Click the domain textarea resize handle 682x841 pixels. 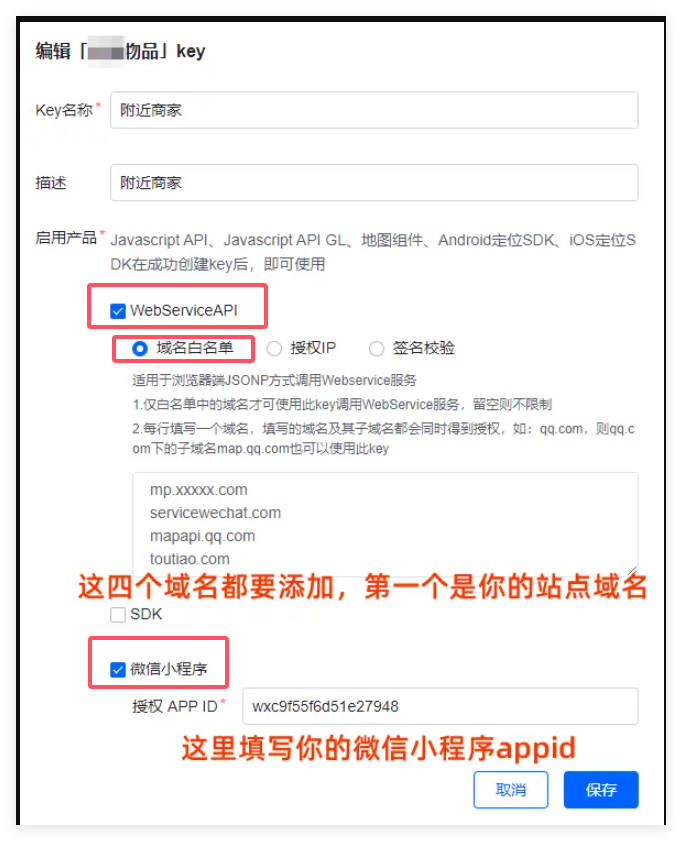632,571
